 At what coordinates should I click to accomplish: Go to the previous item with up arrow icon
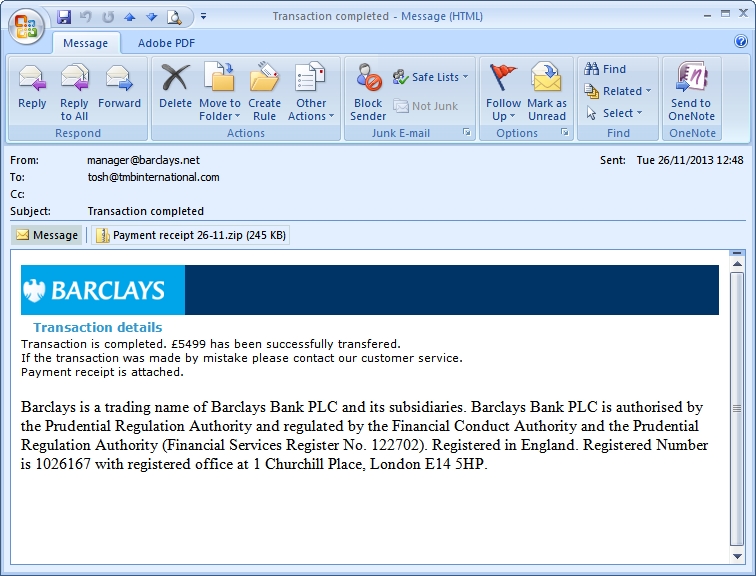pyautogui.click(x=129, y=17)
